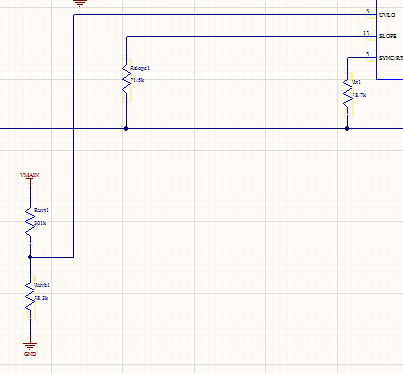Select the UVLO pin label
Viewport: 403px width, 373px height.
387,15
